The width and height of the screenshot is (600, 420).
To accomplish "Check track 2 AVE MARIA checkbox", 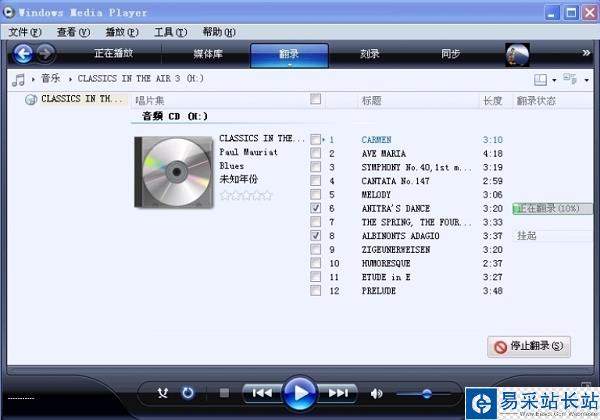I will pos(315,153).
